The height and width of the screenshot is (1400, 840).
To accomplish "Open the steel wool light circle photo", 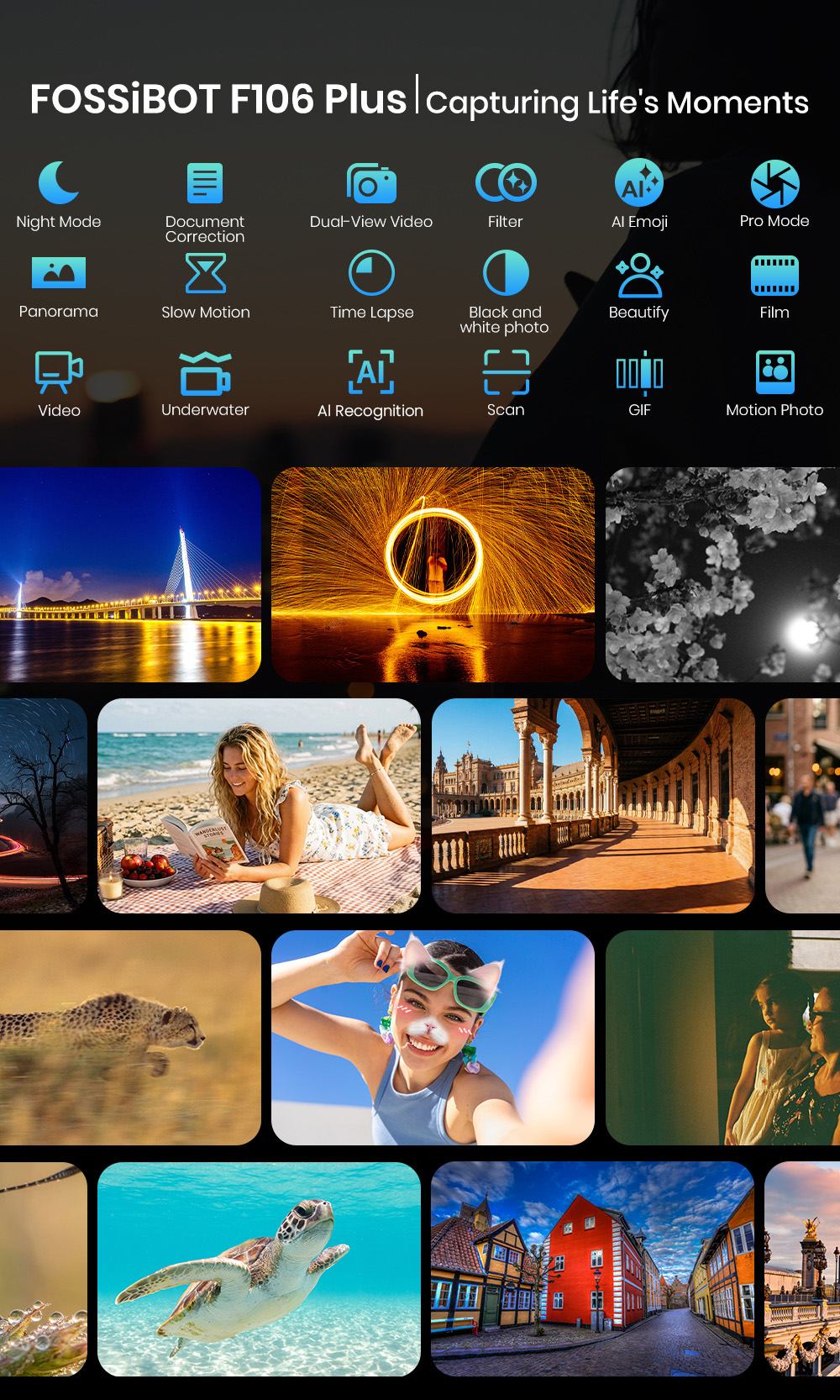I will (x=433, y=575).
